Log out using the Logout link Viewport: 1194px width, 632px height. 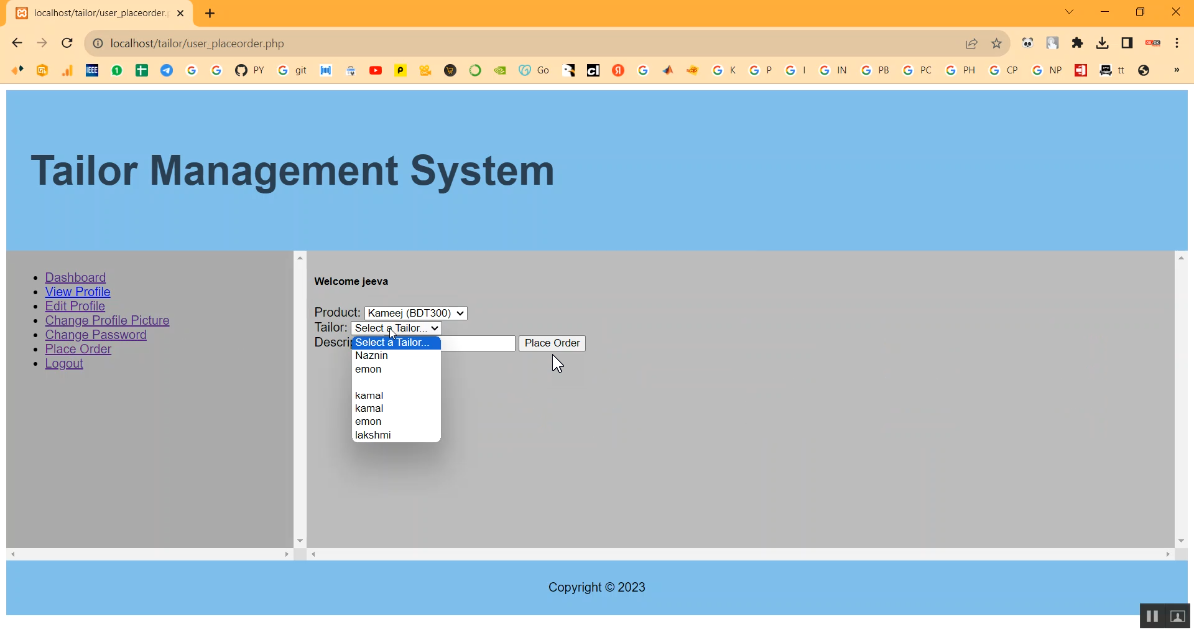click(64, 363)
